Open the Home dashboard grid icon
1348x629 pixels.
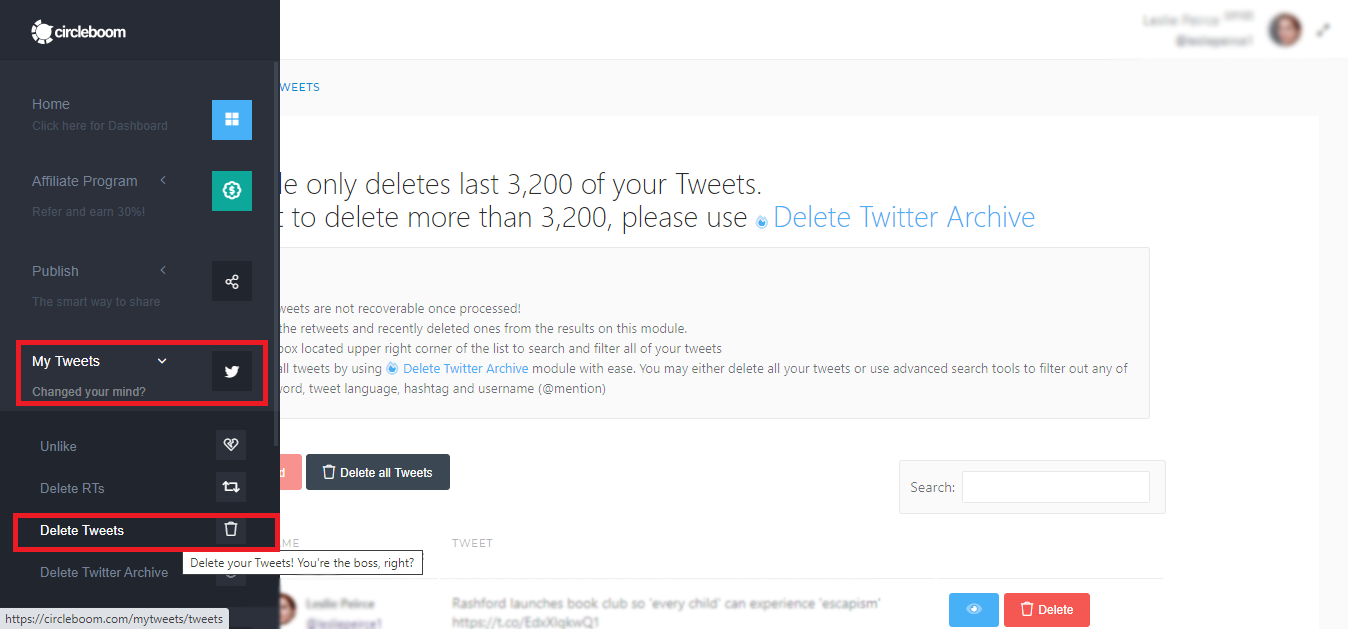pos(231,119)
